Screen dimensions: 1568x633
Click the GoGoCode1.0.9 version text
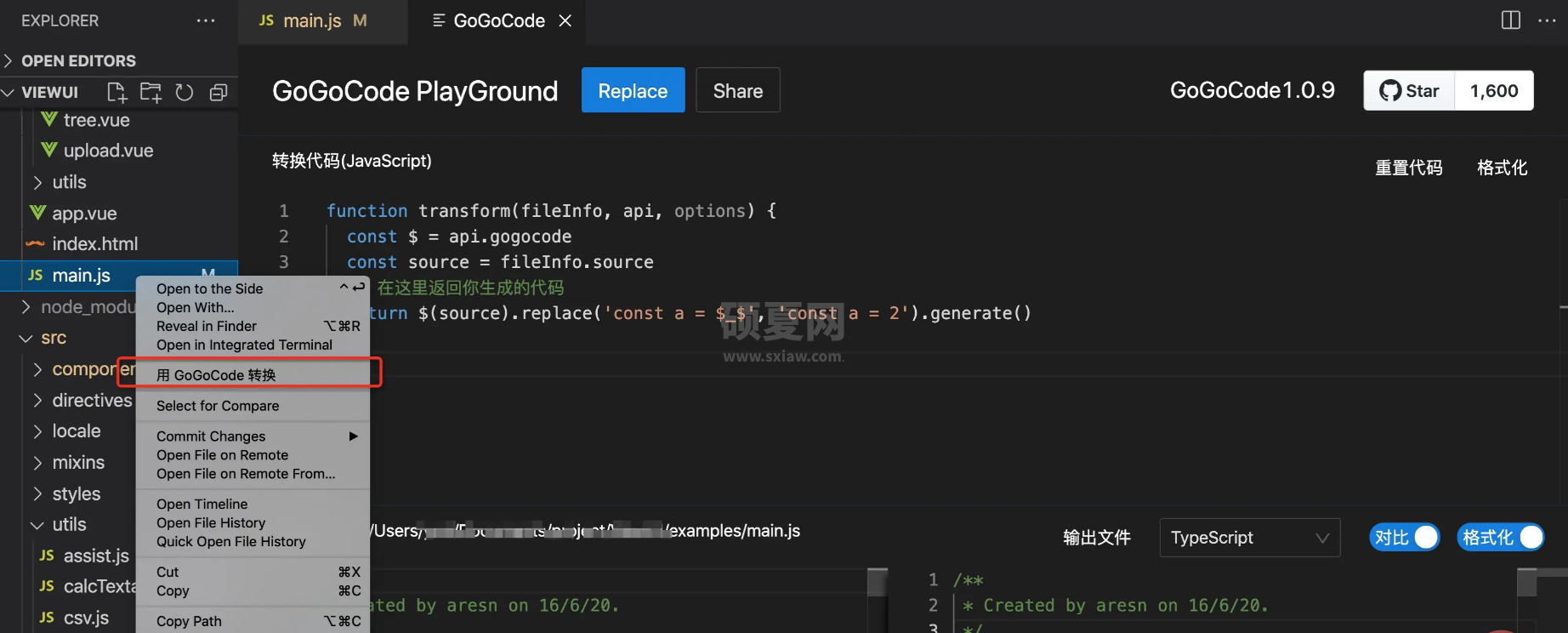click(x=1253, y=90)
